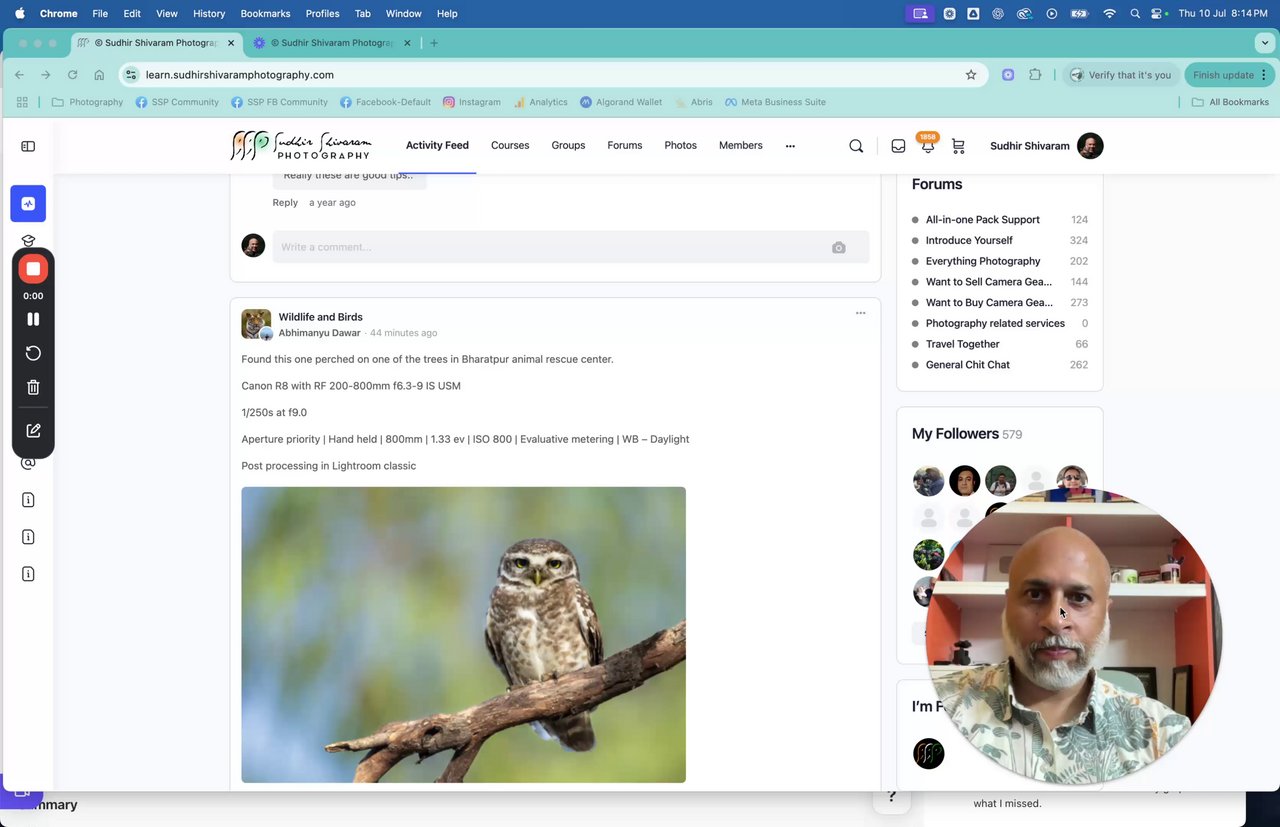Open Photography related services forum
Viewport: 1280px width, 827px height.
pyautogui.click(x=995, y=324)
